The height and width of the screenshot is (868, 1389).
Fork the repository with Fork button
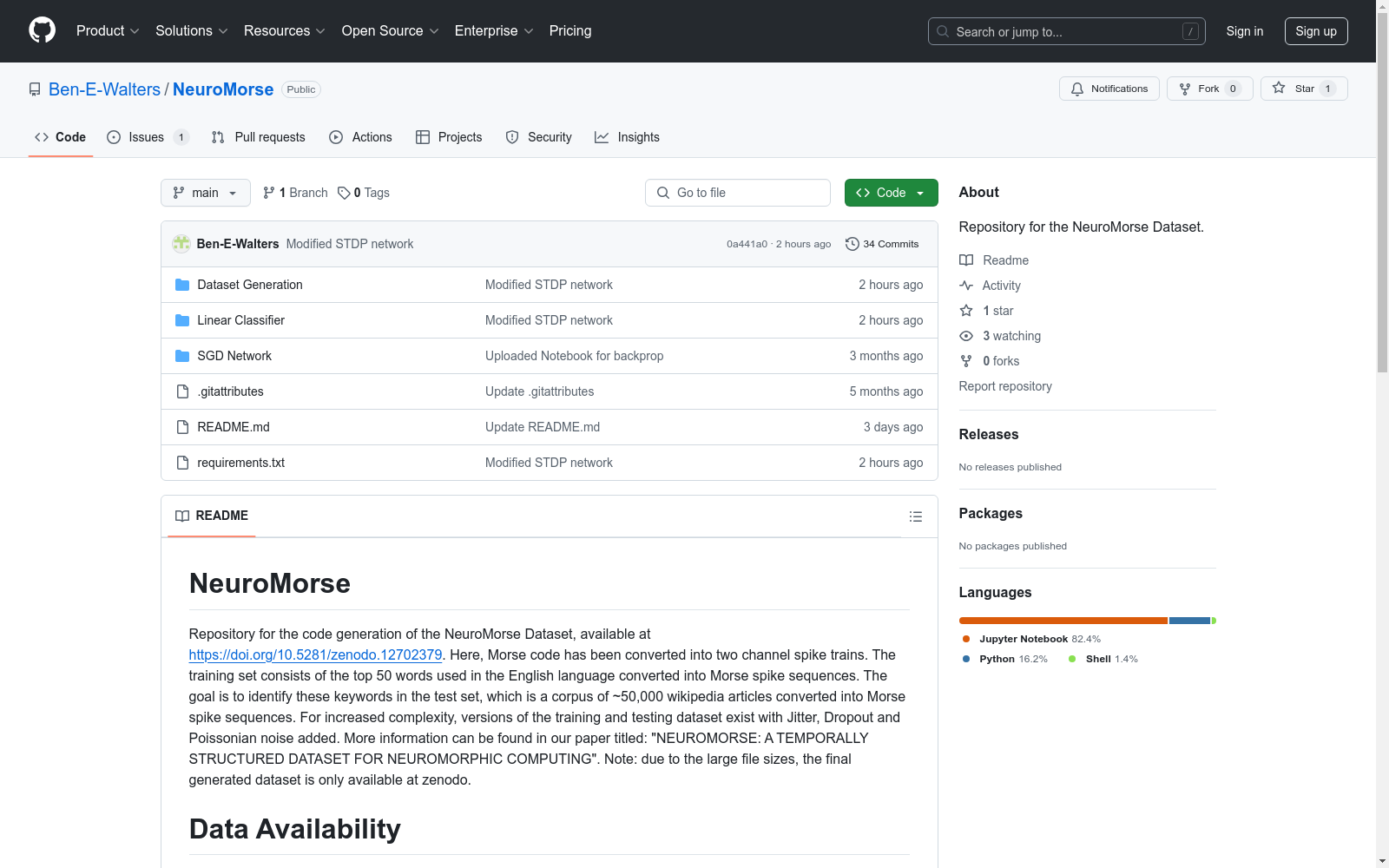click(x=1209, y=89)
